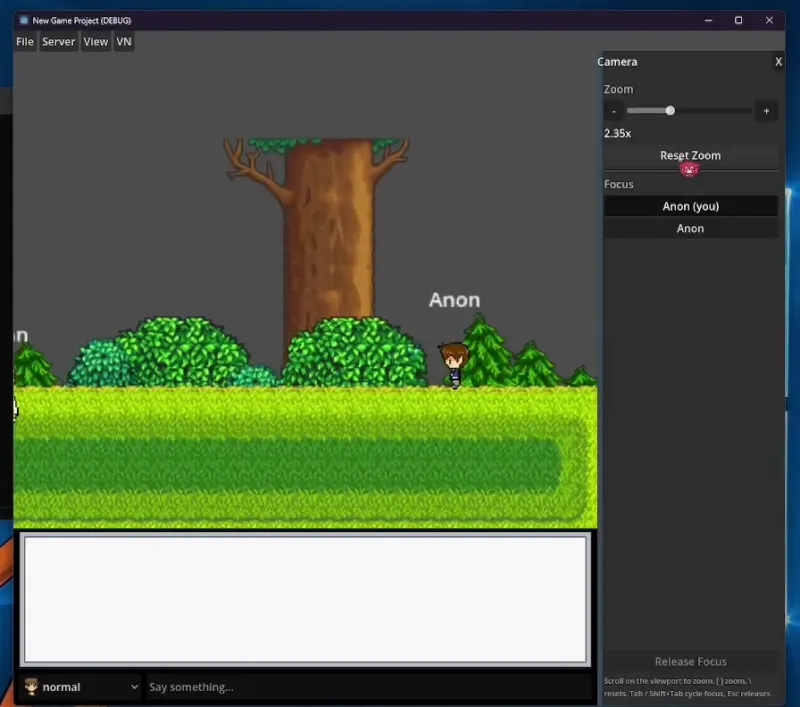Click the zoom minus button

pyautogui.click(x=614, y=111)
